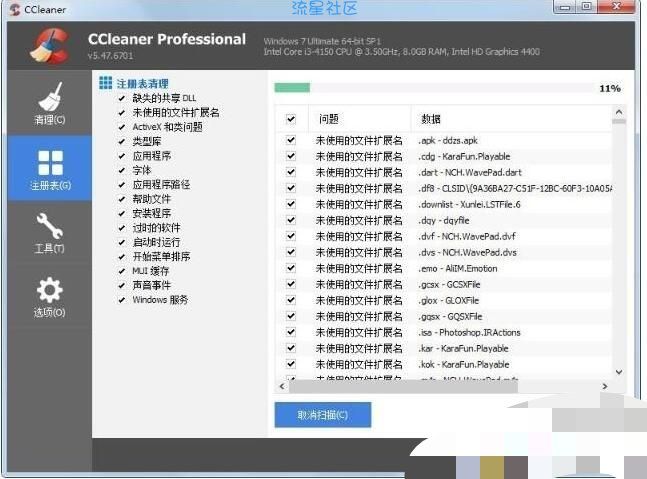This screenshot has height=479, width=647.
Task: Click the horizontal scrollbar thumb
Action: point(403,387)
